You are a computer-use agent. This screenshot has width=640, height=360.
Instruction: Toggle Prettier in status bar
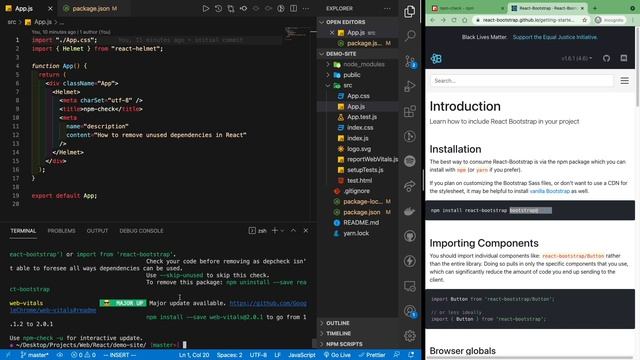[x=372, y=355]
